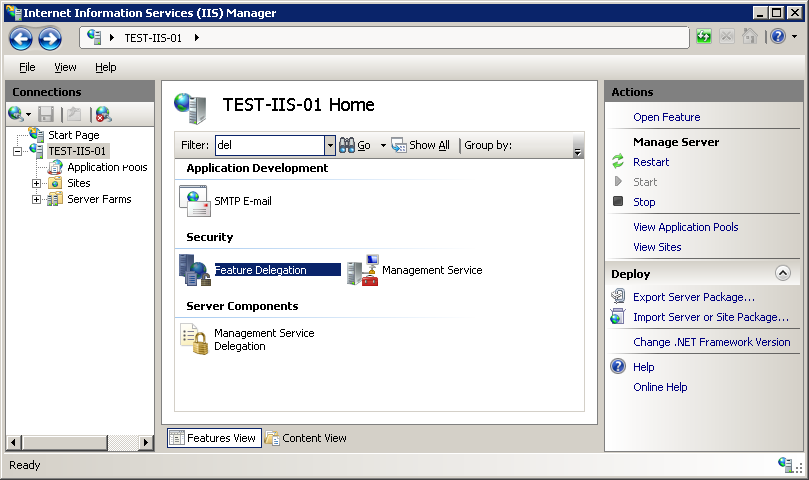Click the Up folder icon in Connections toolbar
The image size is (809, 480).
coord(74,114)
